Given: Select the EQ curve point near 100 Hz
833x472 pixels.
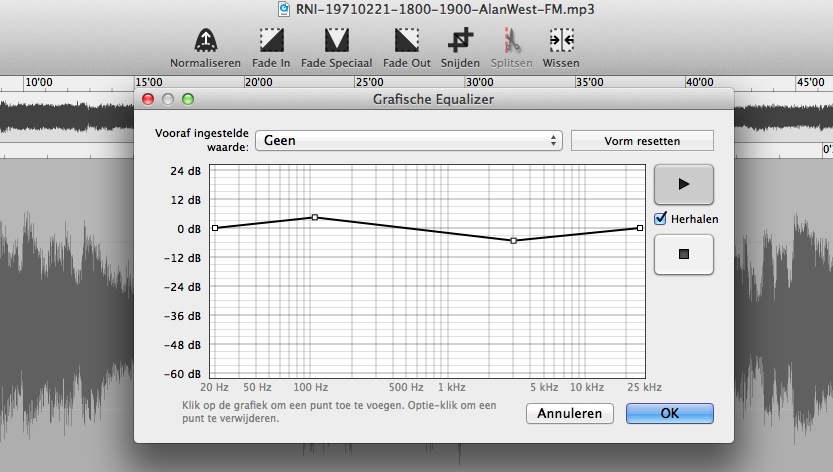Looking at the screenshot, I should click(x=314, y=217).
